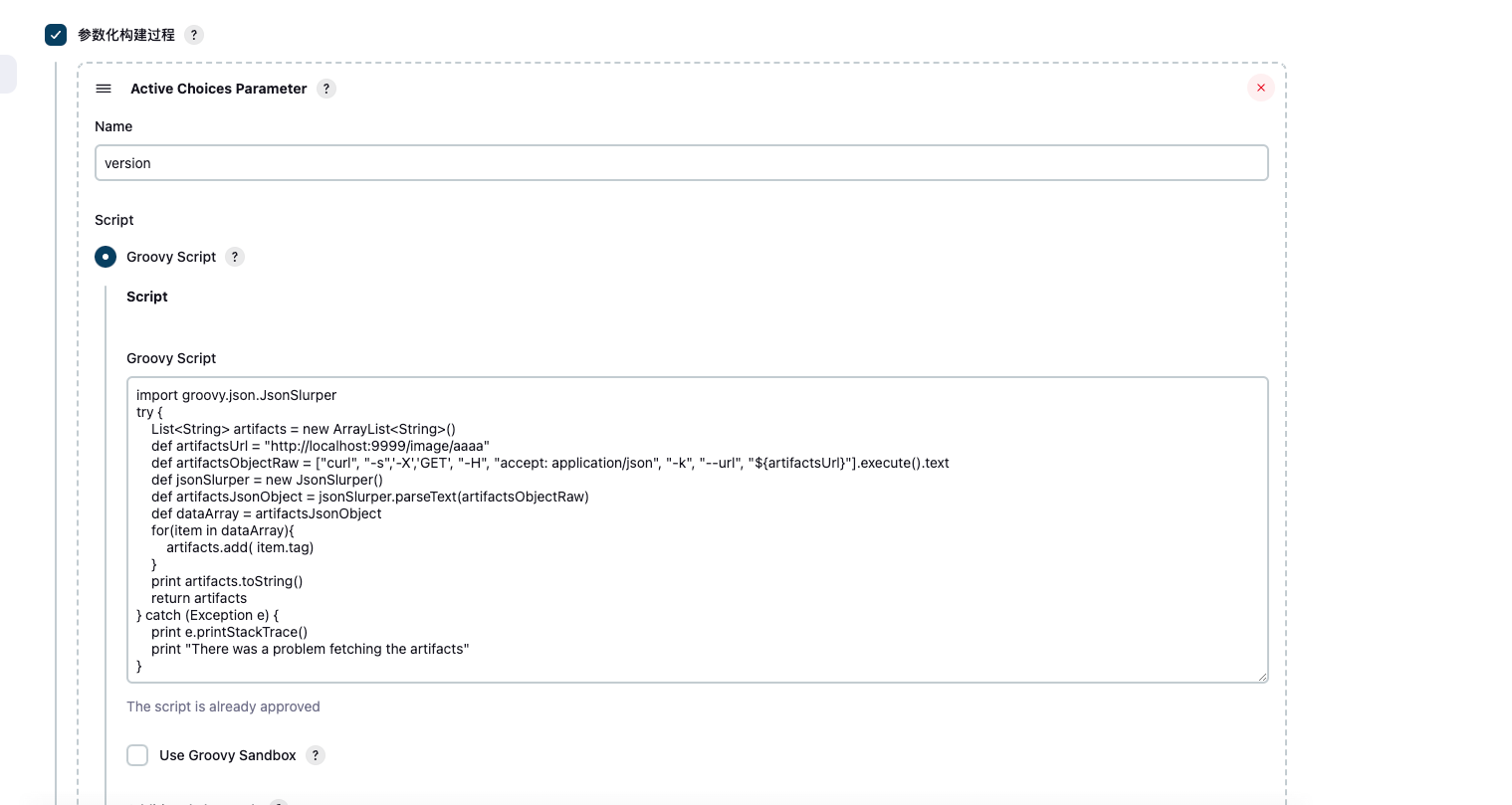1512x805 pixels.
Task: Open help for Active Choices Parameter
Action: [326, 89]
